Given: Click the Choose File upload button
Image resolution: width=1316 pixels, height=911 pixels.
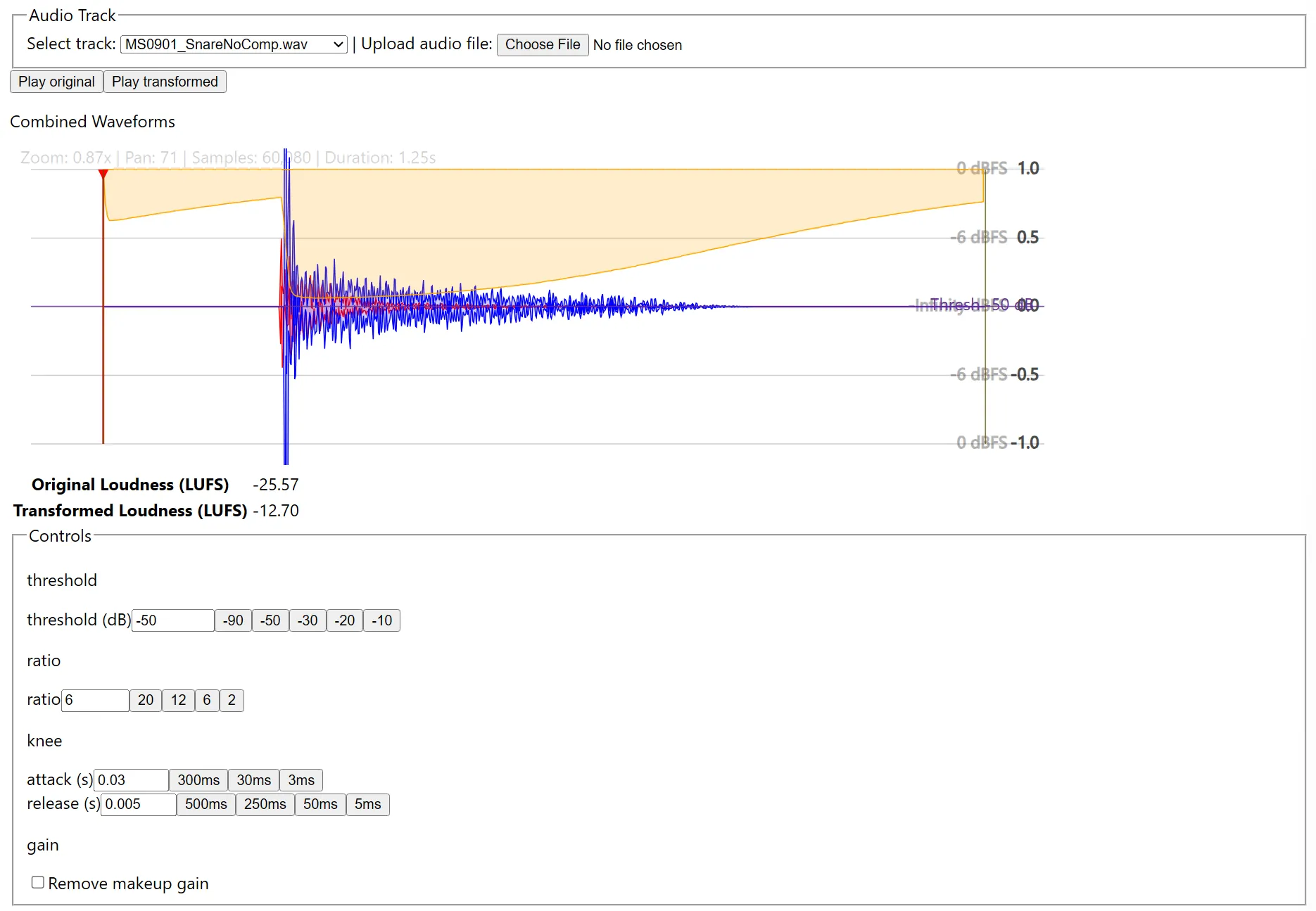Looking at the screenshot, I should click(x=542, y=44).
